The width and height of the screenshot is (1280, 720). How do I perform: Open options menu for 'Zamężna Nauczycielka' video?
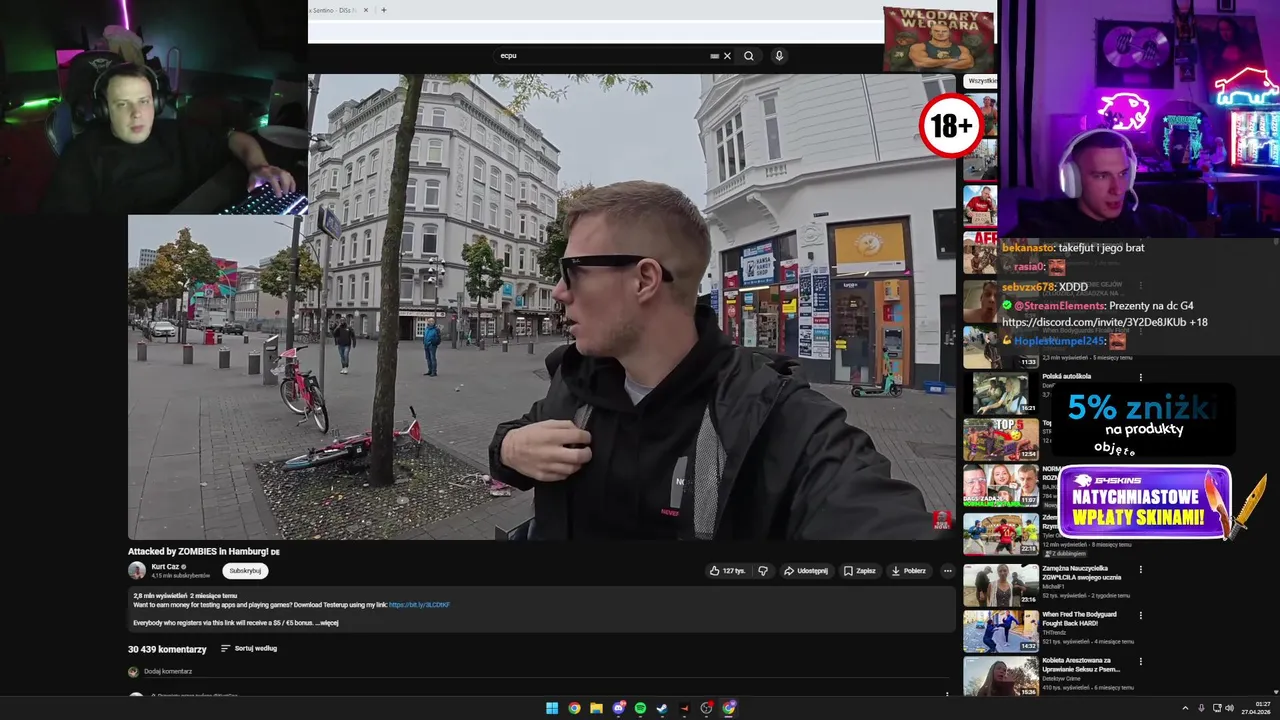(x=1140, y=570)
